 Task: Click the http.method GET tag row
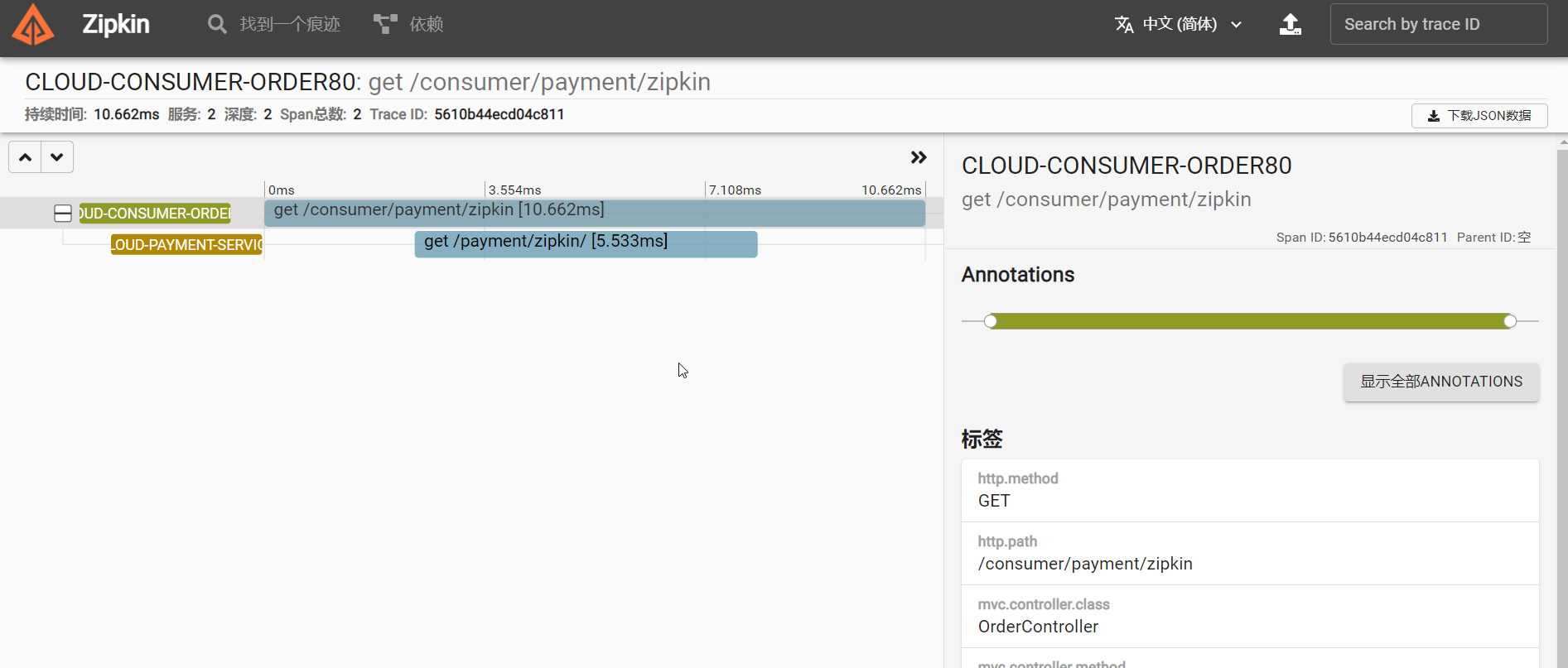pos(1250,490)
